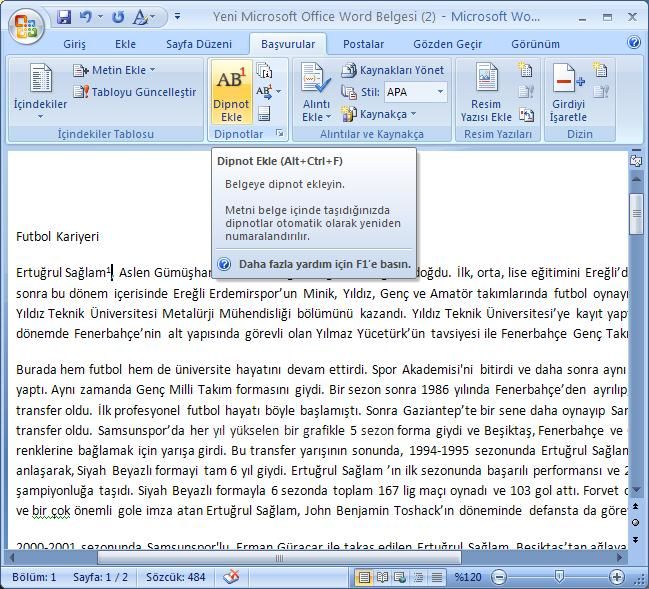The height and width of the screenshot is (589, 649).
Task: Click Resim Yazısı Ekle caption button
Action: tap(486, 93)
